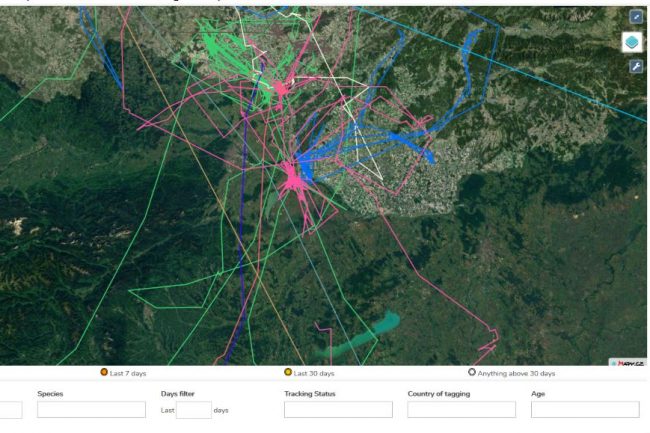
Task: Open the Tracking Status filter box
Action: [x=338, y=410]
